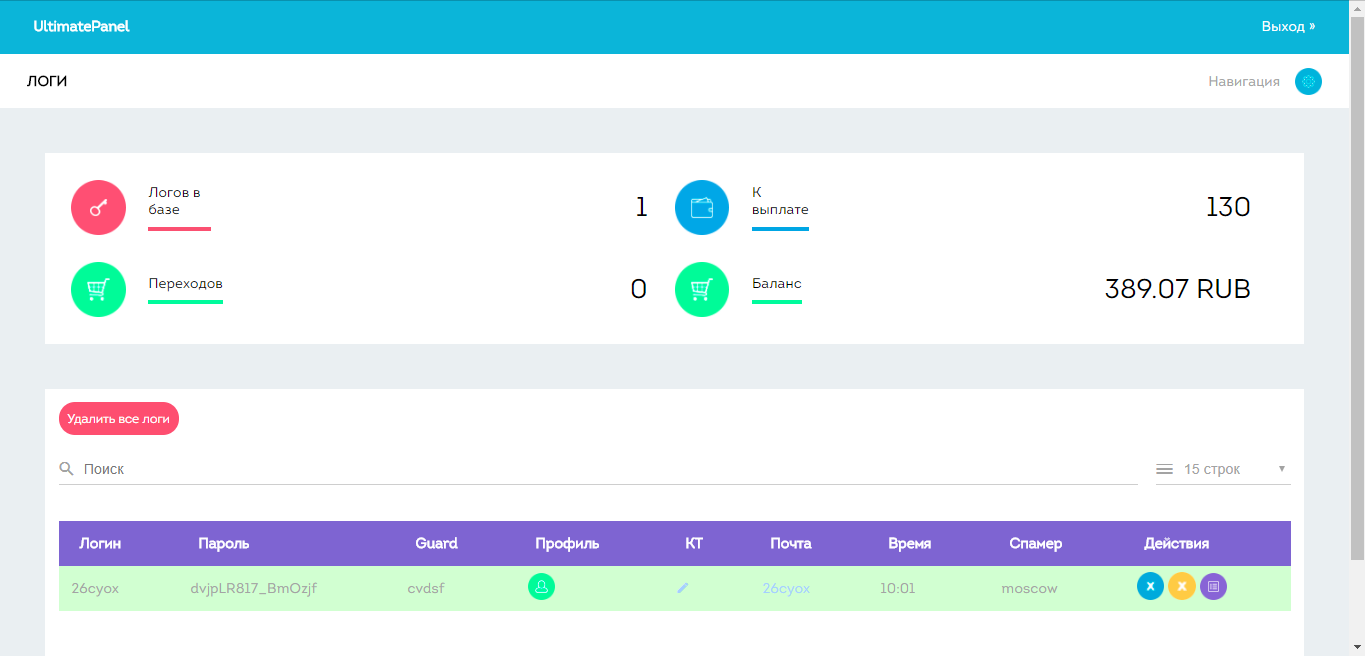Click the К выплате label
Viewport: 1365px width, 656px height.
click(780, 201)
